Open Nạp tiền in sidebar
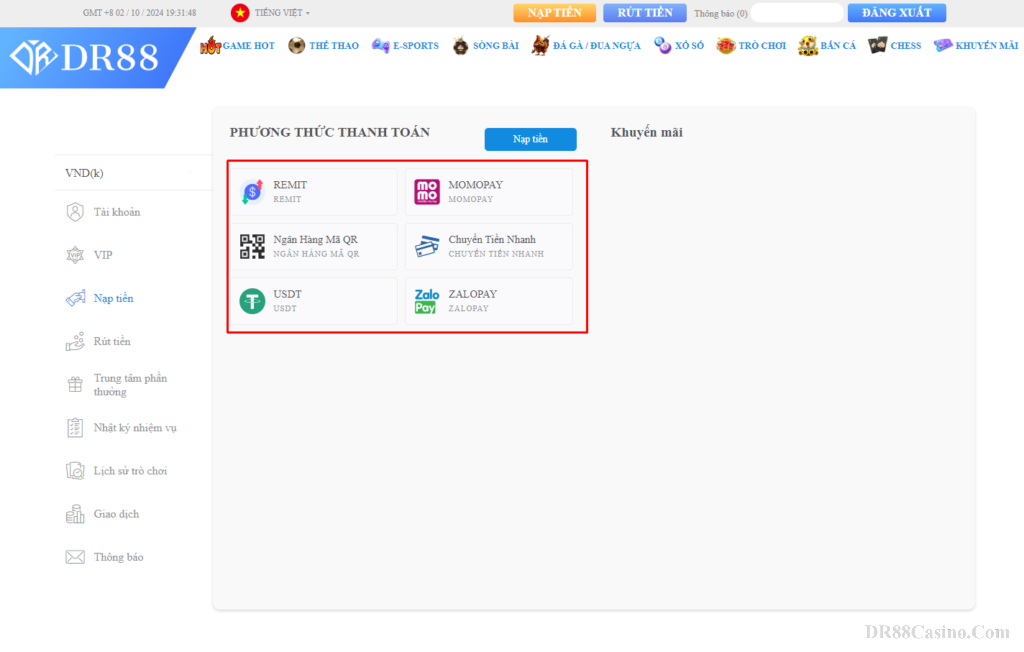1024x652 pixels. tap(114, 298)
